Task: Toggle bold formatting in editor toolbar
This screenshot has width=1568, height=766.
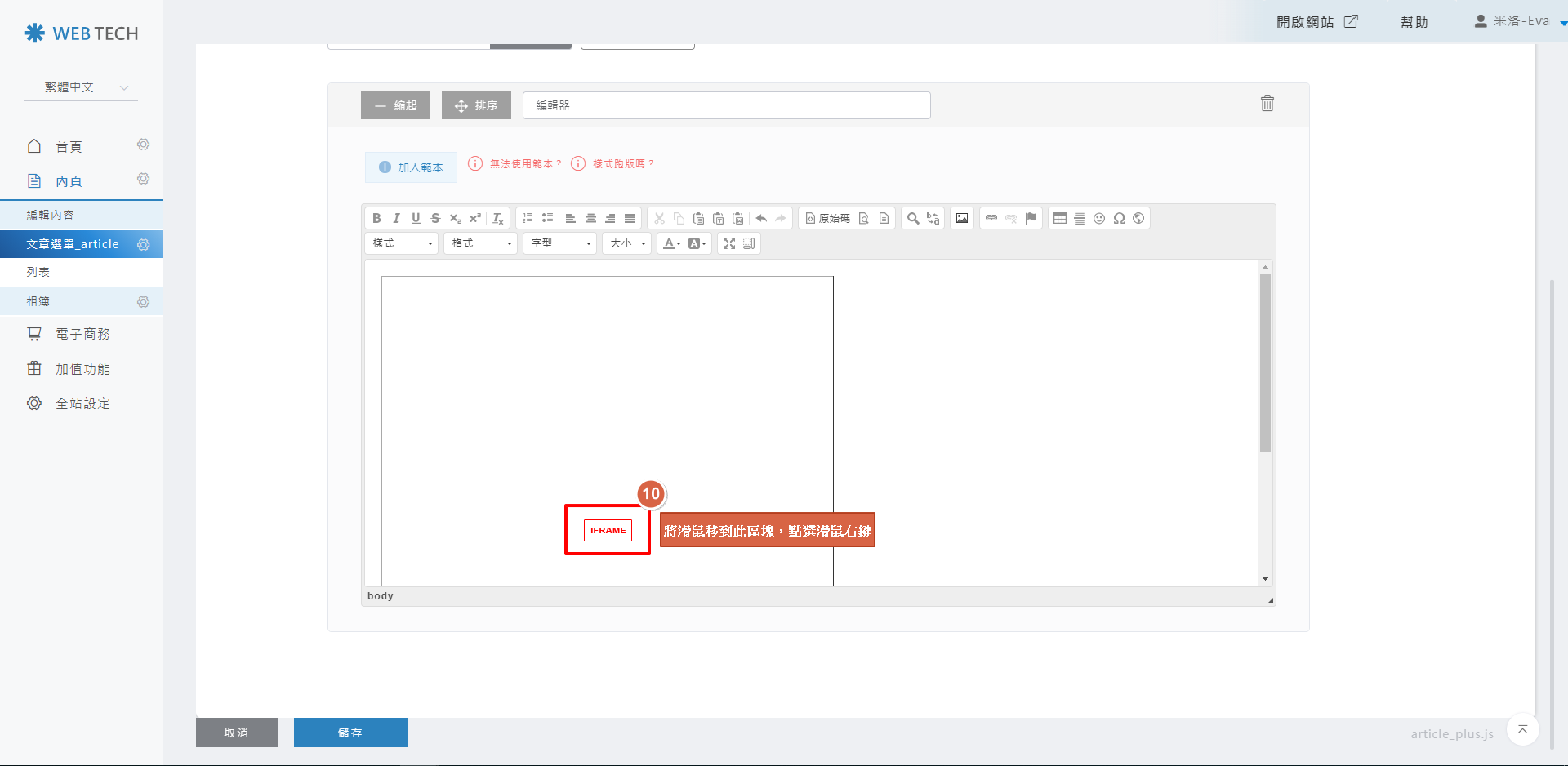Action: click(x=376, y=218)
